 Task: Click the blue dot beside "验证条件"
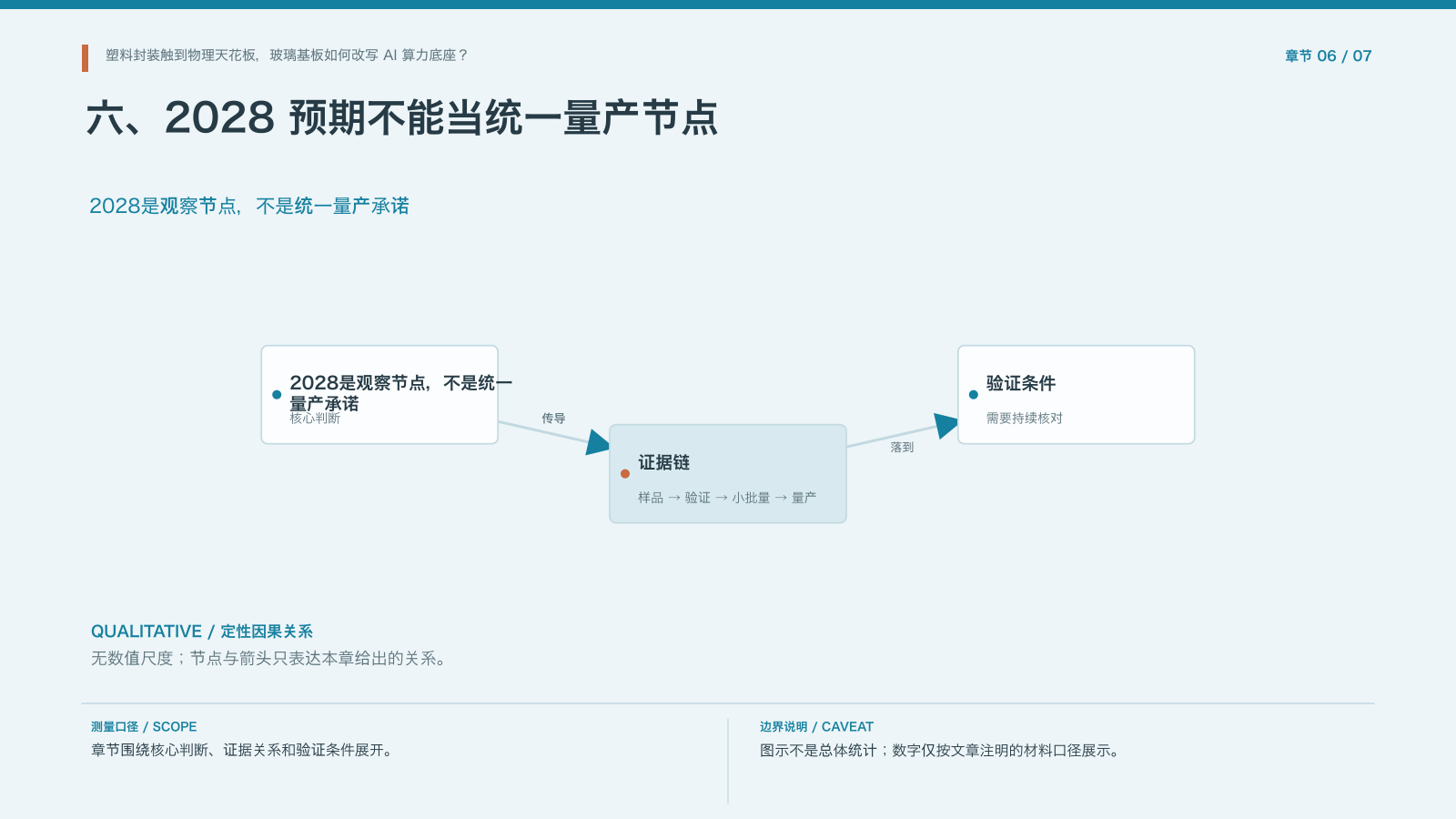pos(974,395)
